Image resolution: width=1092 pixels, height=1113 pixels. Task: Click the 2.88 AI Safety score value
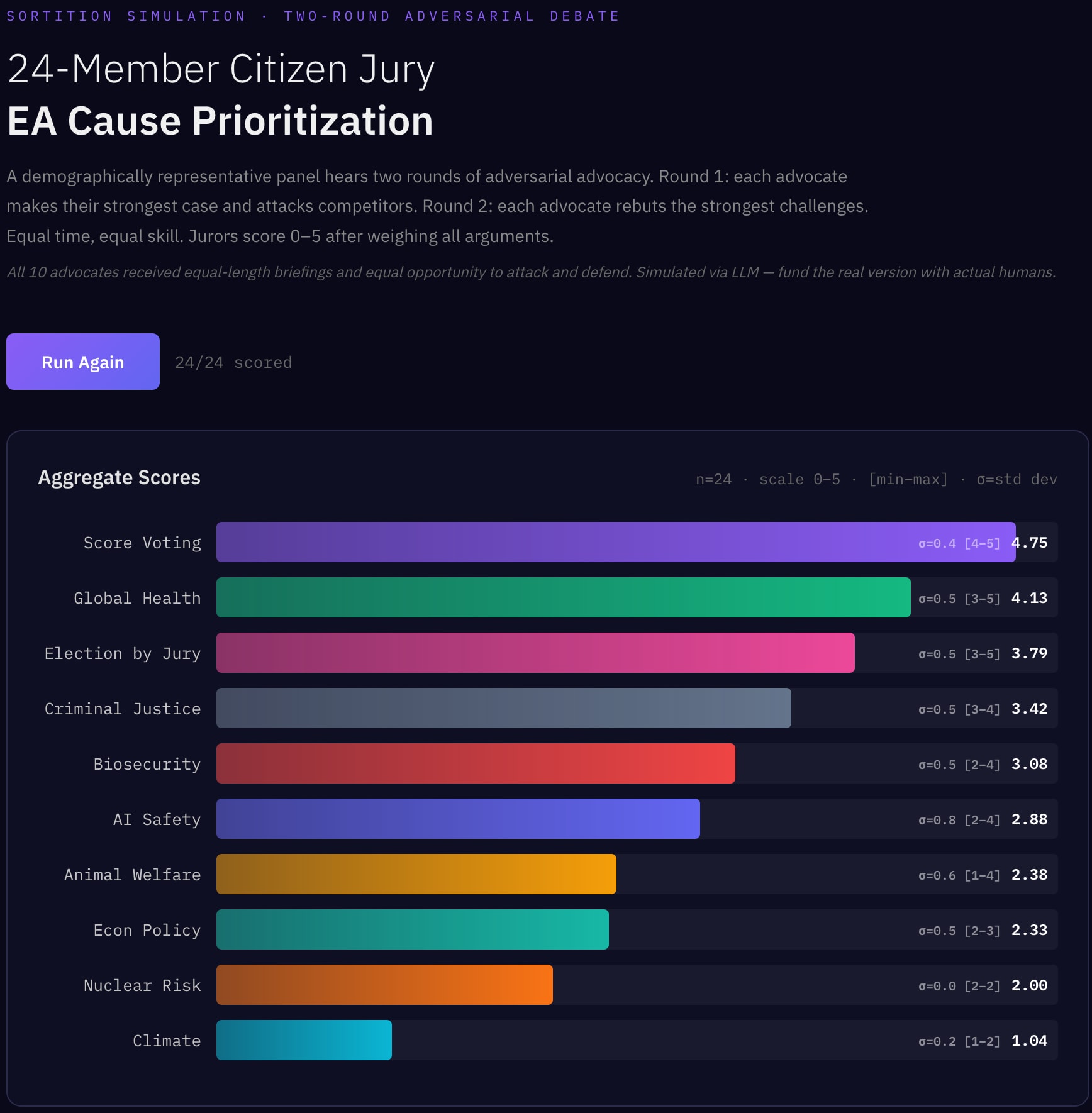(1029, 819)
